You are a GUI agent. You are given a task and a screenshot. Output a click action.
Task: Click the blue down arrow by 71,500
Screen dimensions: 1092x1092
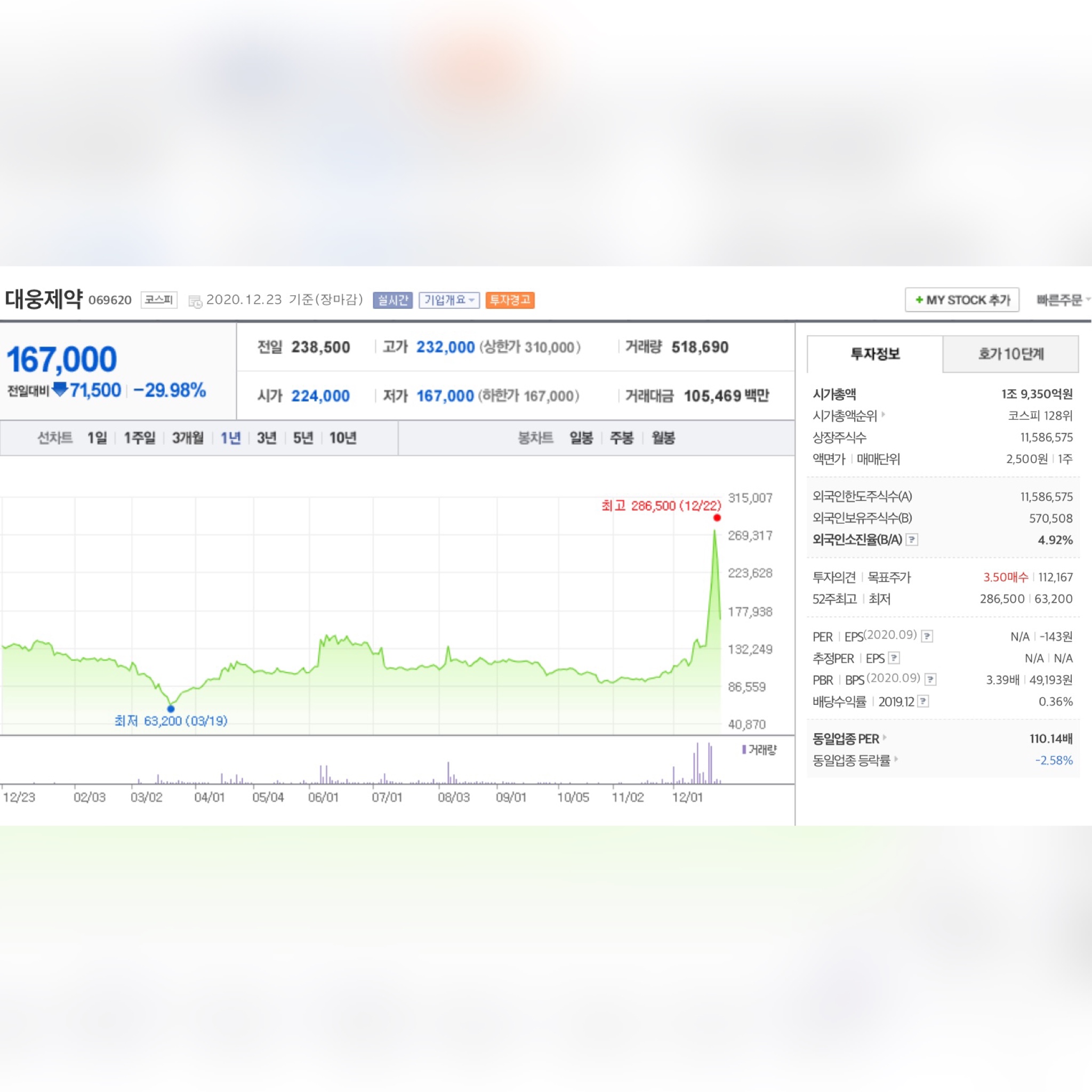pyautogui.click(x=59, y=388)
